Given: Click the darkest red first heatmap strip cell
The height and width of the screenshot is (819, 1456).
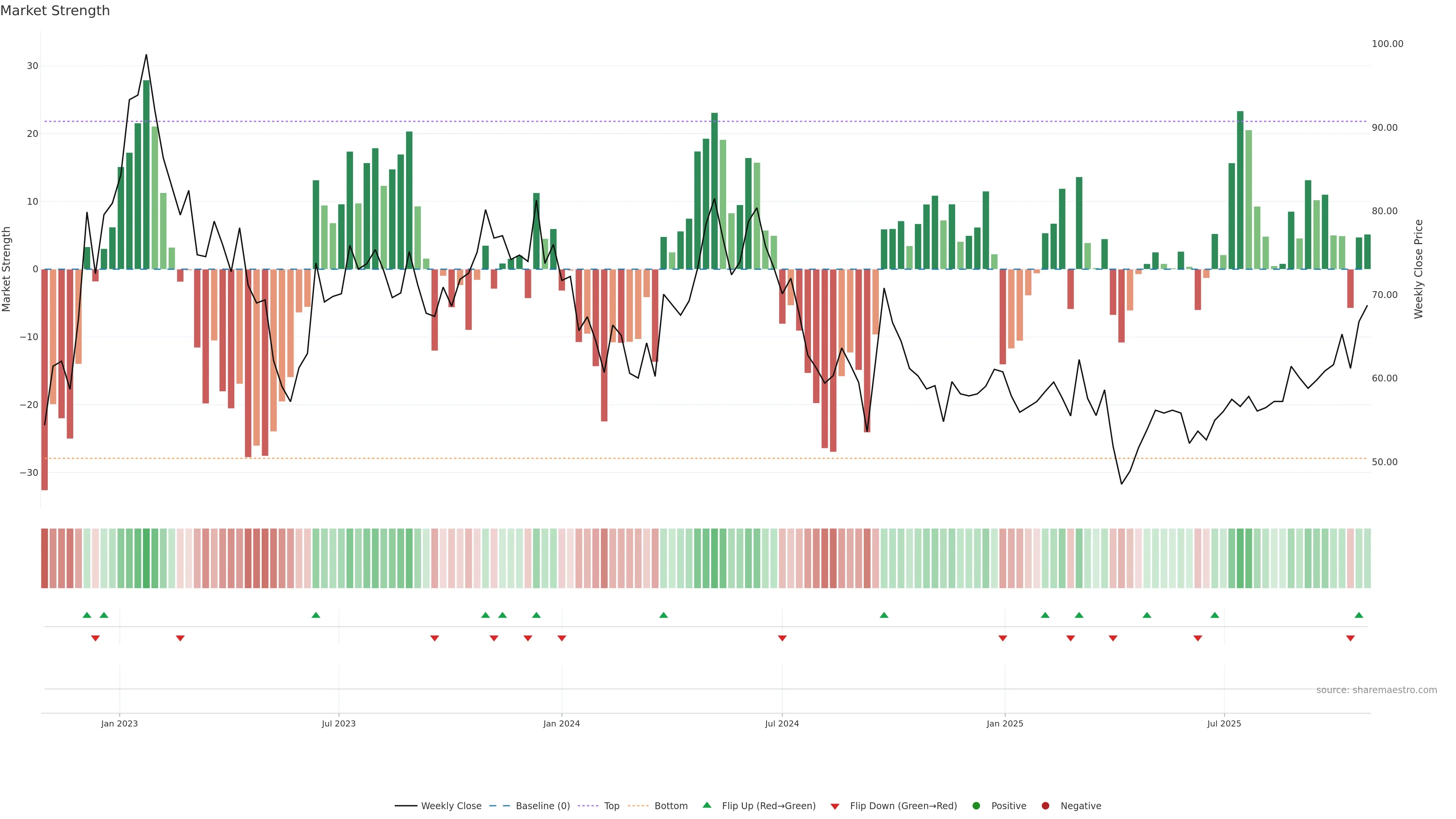Looking at the screenshot, I should (45, 558).
